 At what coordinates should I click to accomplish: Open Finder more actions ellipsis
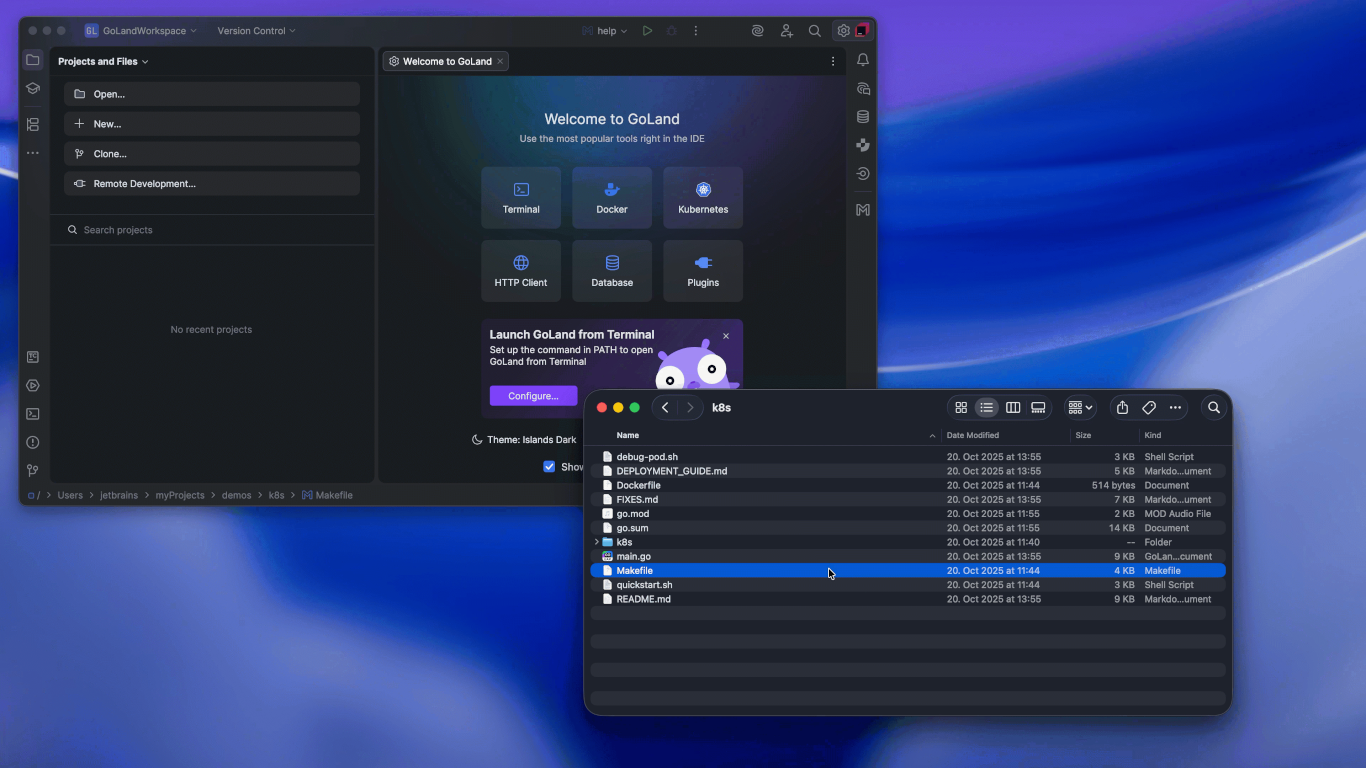[x=1175, y=408]
